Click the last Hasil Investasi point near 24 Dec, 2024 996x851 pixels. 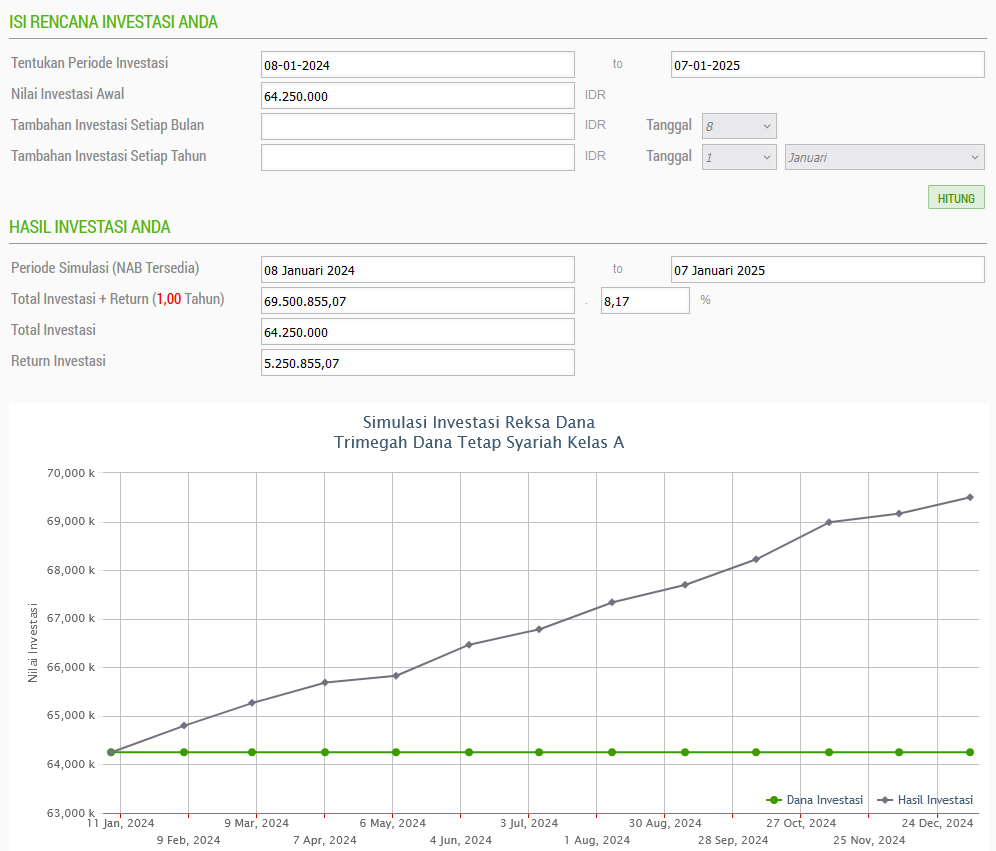click(970, 497)
